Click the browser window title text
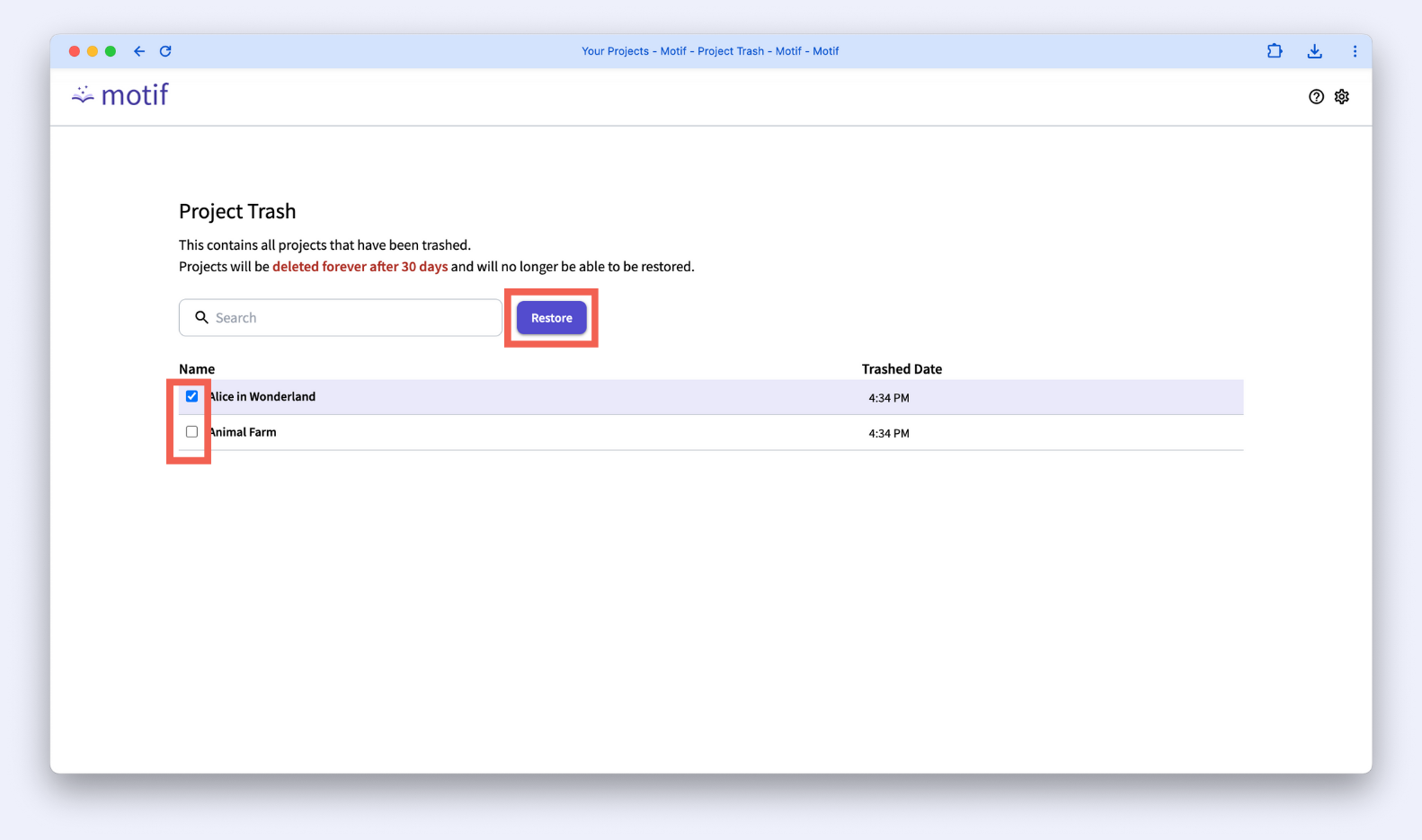 pyautogui.click(x=710, y=51)
